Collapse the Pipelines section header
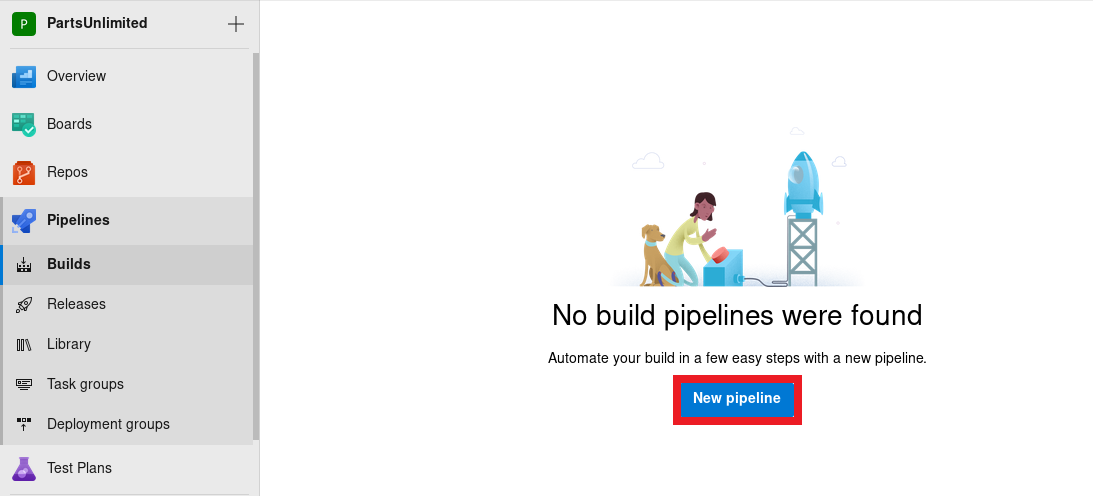1093x496 pixels. coord(128,220)
